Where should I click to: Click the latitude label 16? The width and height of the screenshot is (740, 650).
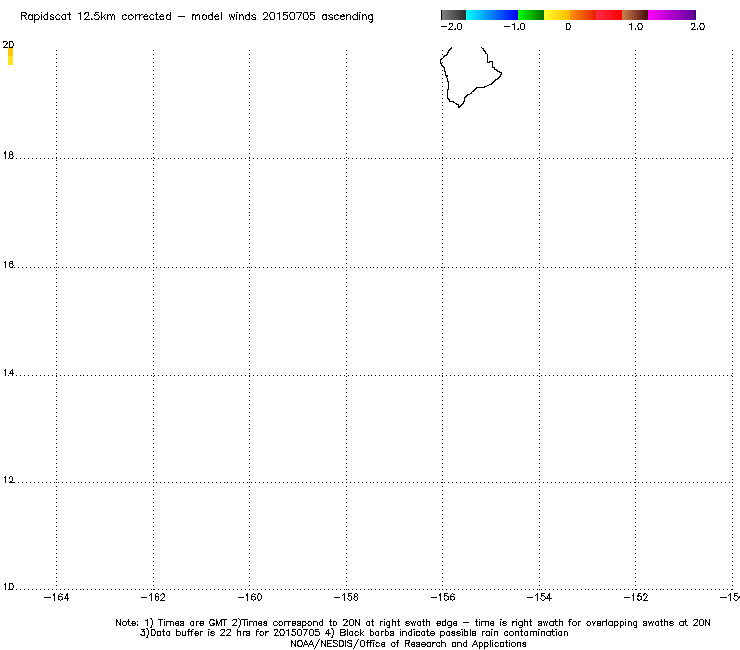tap(8, 265)
